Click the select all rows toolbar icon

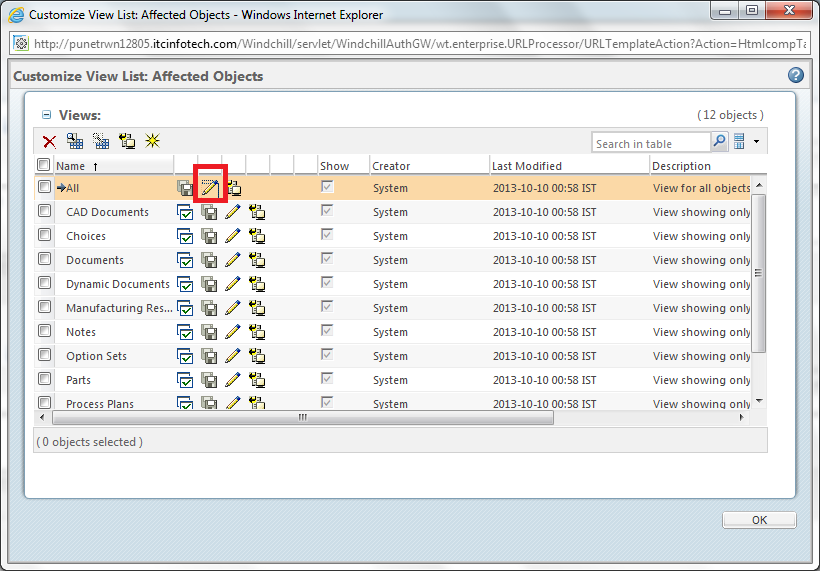(x=75, y=141)
